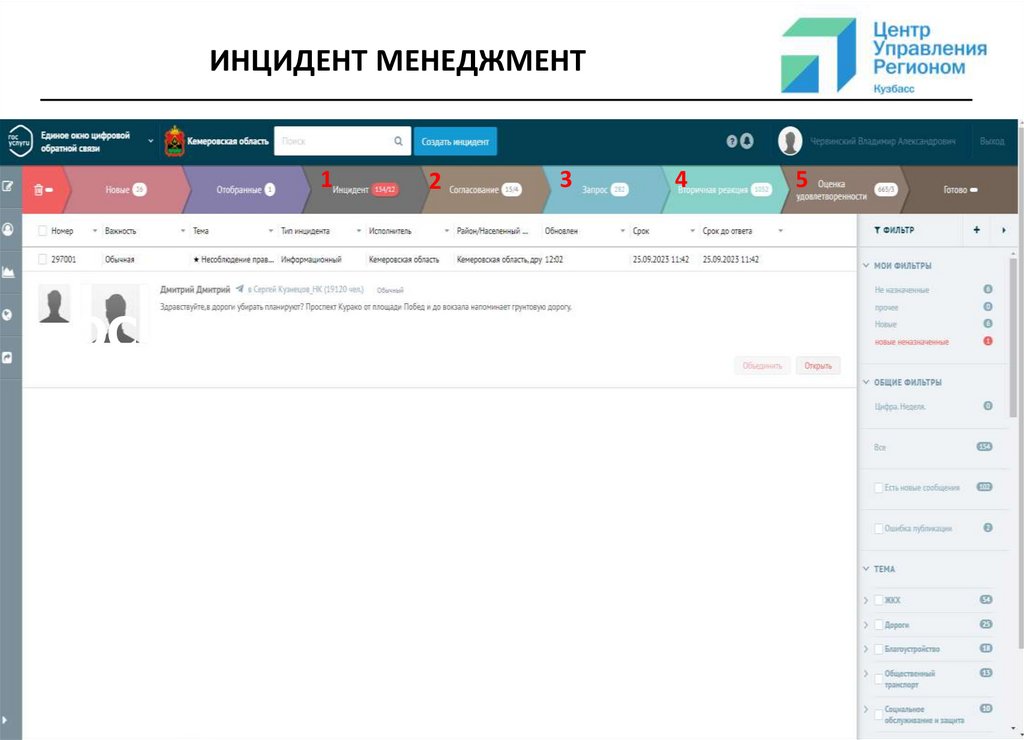This screenshot has height=740, width=1024.
Task: Expand the left sidebar with bottom arrow
Action: (x=5, y=719)
